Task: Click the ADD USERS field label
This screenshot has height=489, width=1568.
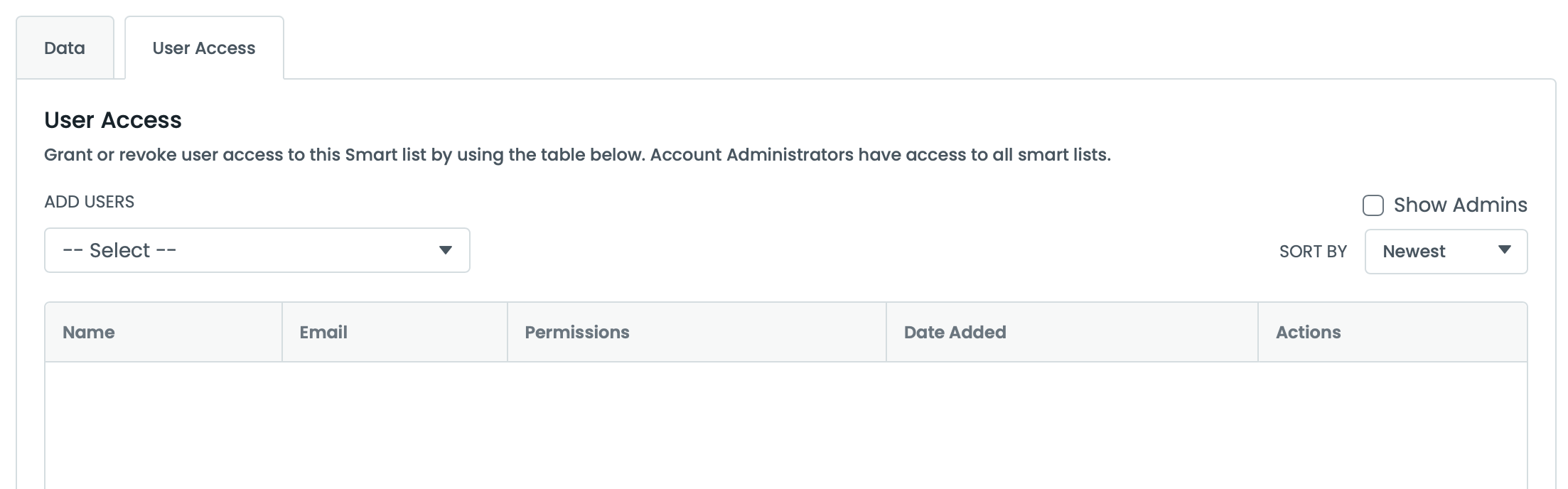Action: click(x=89, y=202)
